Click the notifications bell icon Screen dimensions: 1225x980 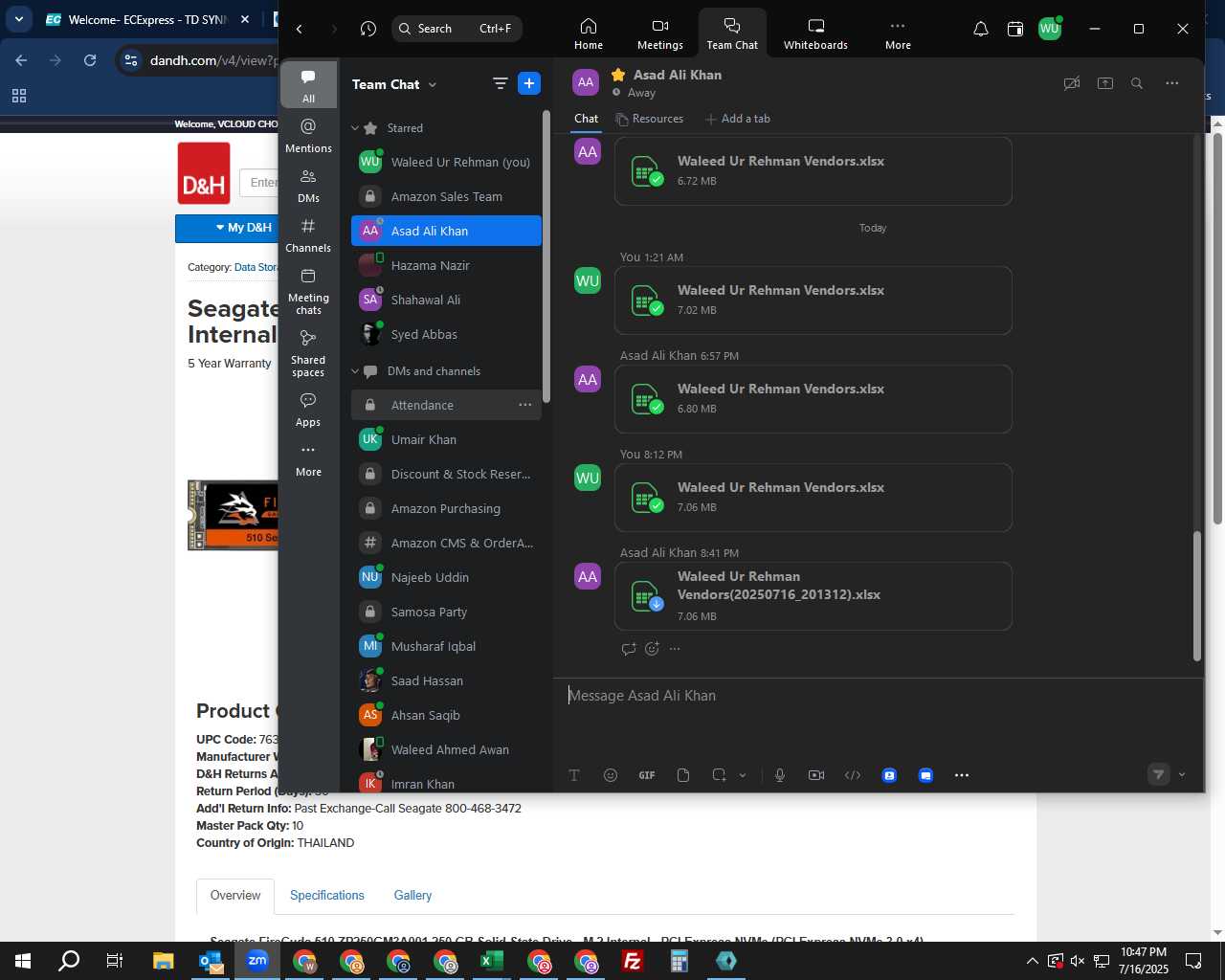tap(981, 29)
